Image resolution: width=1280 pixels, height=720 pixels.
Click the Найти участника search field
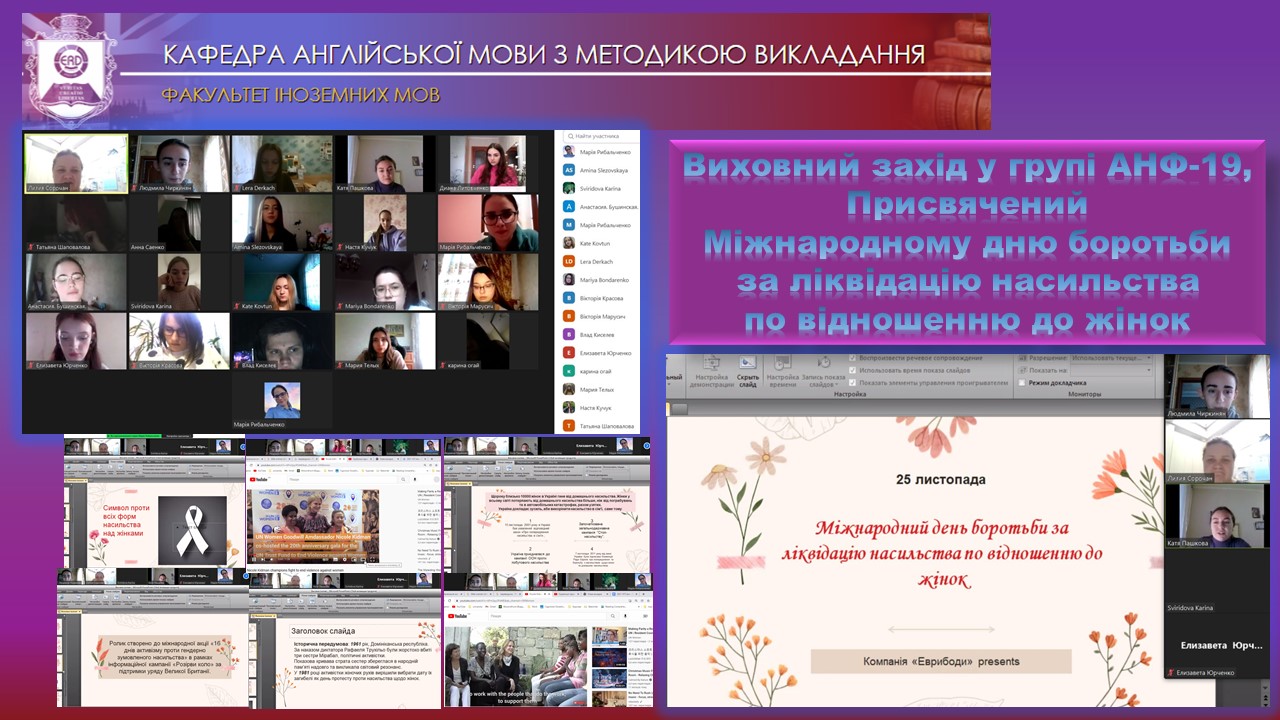click(x=602, y=135)
